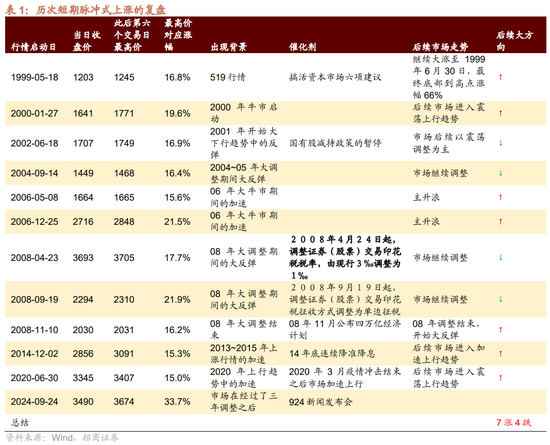This screenshot has height=445, width=550.
Task: Click the column header 催化剂
Action: coord(302,47)
